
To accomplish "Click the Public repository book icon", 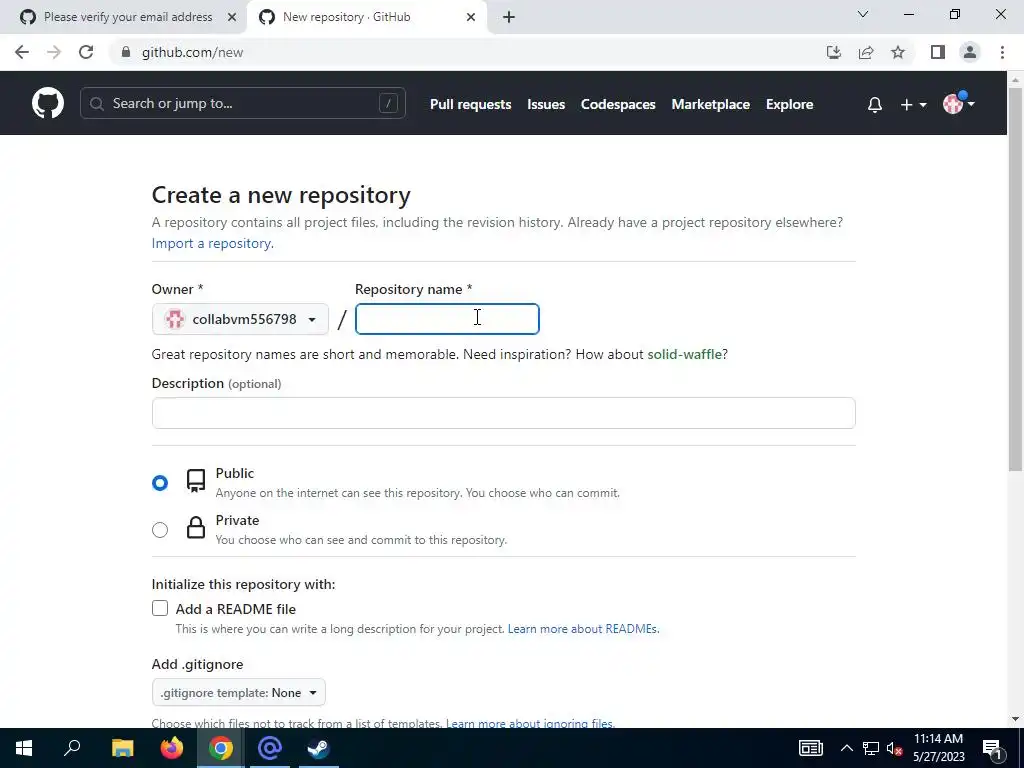I will 196,481.
